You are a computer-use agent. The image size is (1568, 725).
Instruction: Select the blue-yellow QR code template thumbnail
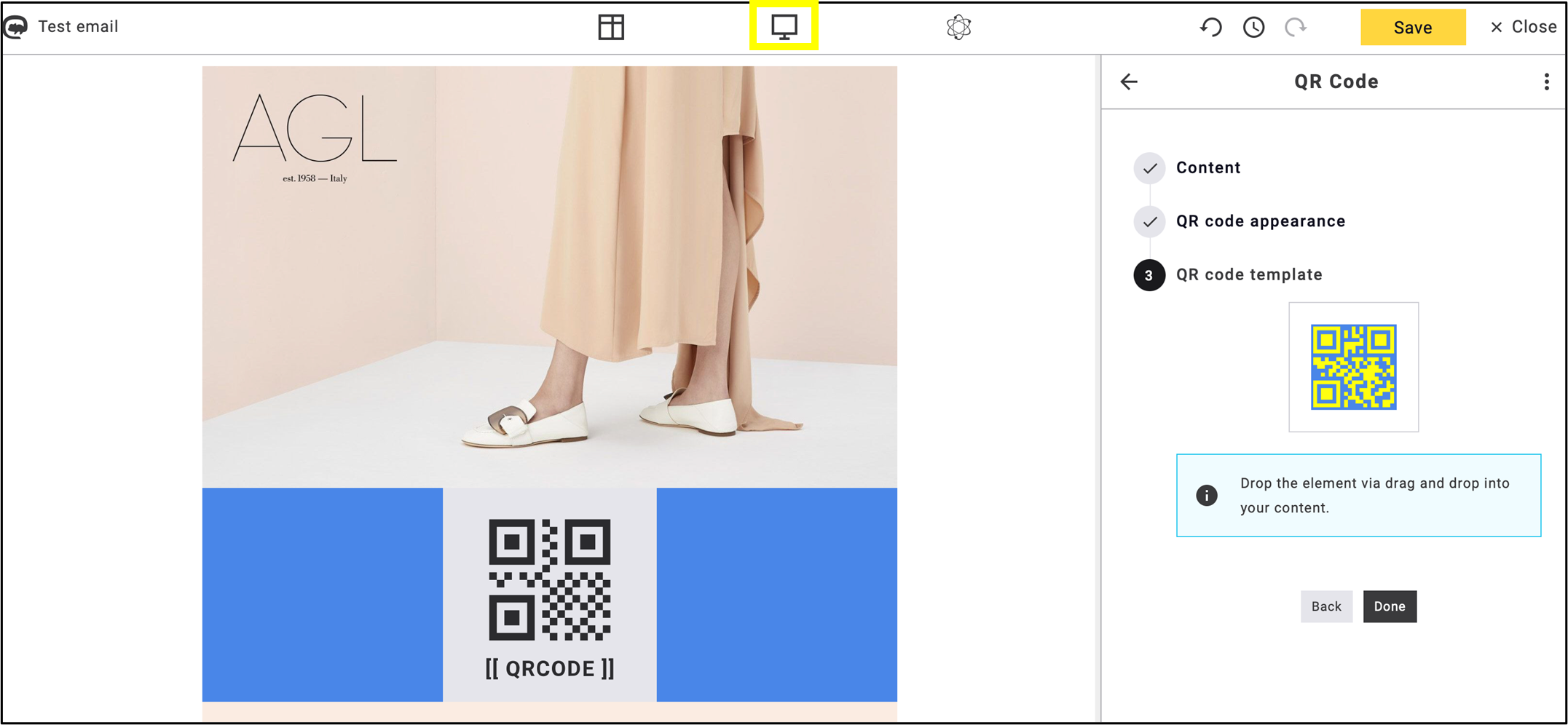[1353, 367]
